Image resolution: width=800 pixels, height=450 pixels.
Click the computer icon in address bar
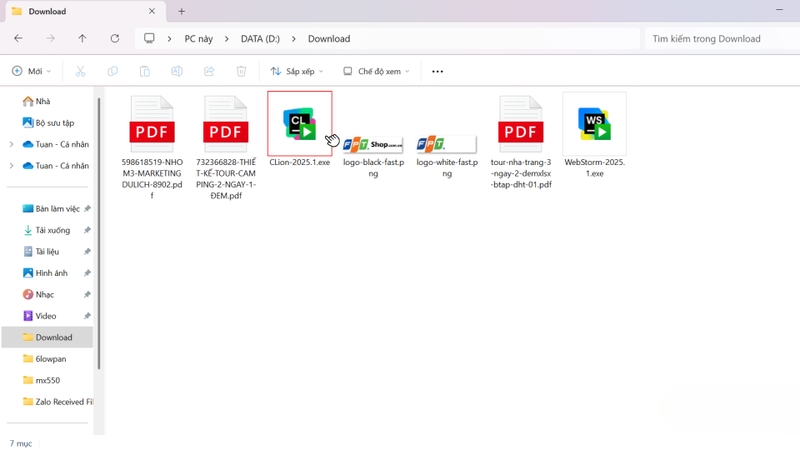[x=149, y=38]
